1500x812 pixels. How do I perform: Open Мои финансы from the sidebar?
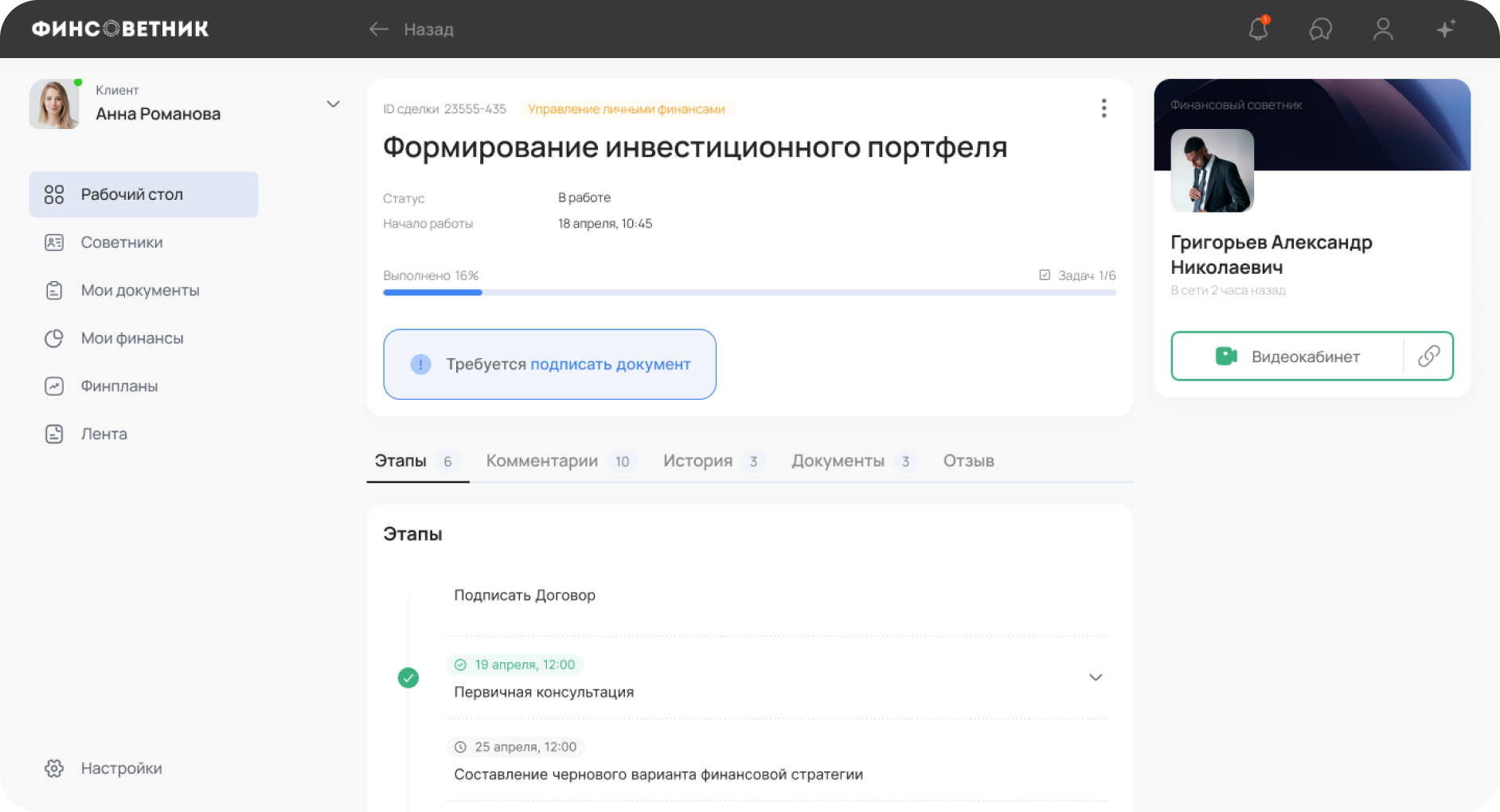[x=131, y=338]
